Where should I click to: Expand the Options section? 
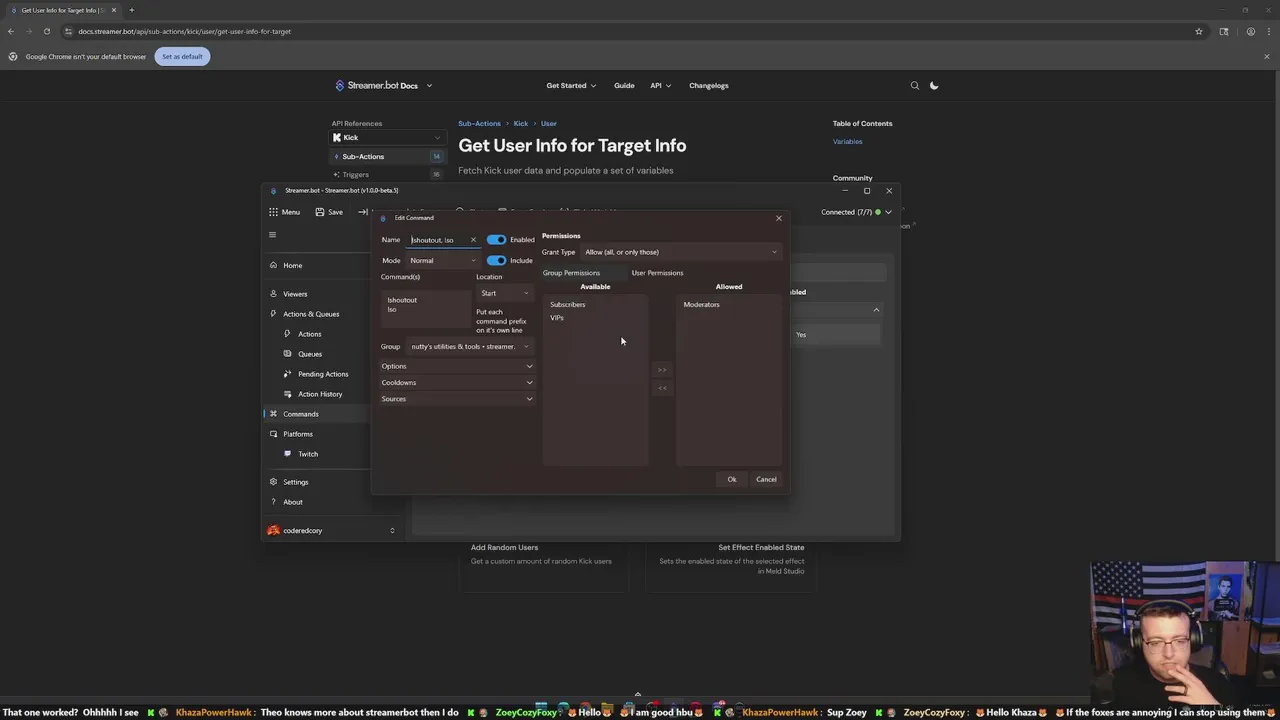click(457, 366)
